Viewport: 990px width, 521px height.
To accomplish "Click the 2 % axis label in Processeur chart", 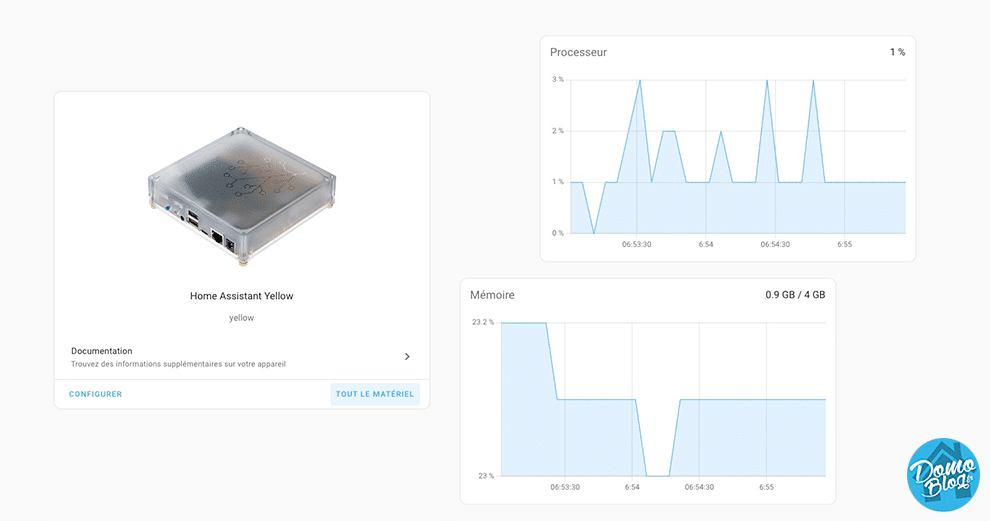I will 558,131.
